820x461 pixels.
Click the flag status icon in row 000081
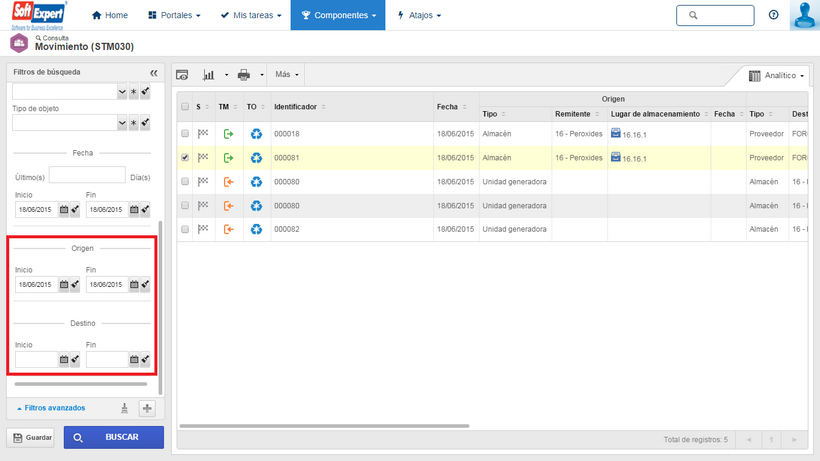coord(203,157)
